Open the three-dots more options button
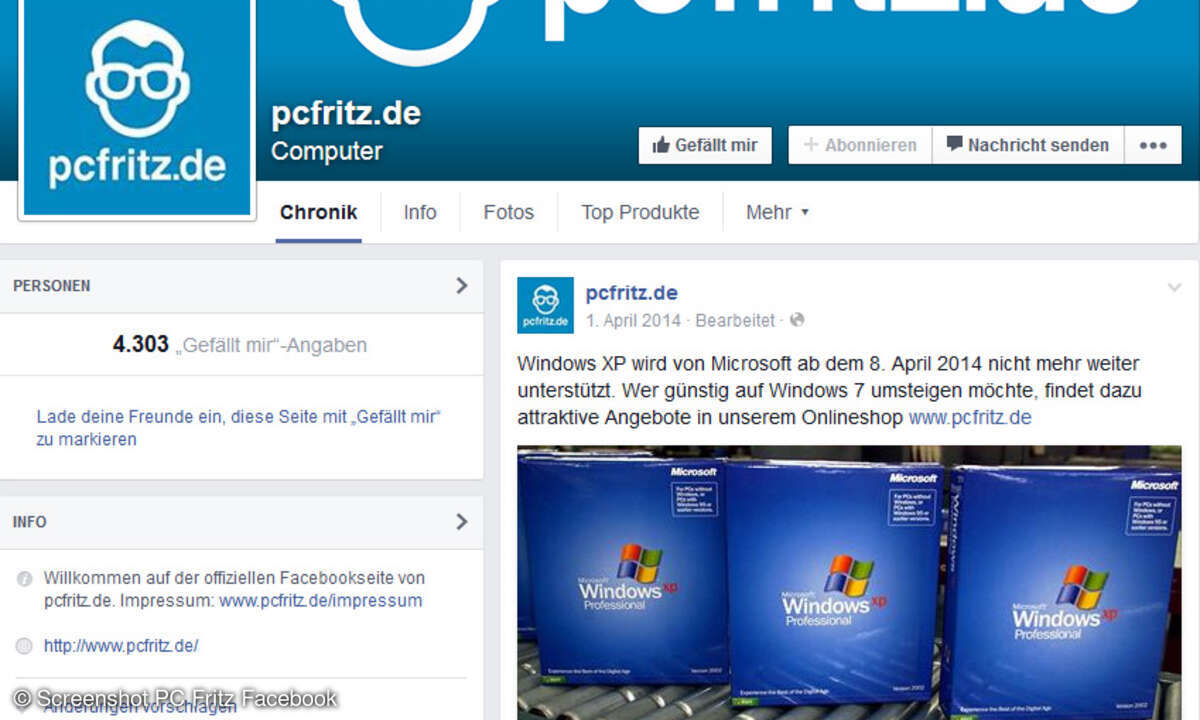This screenshot has width=1200, height=720. 1153,145
